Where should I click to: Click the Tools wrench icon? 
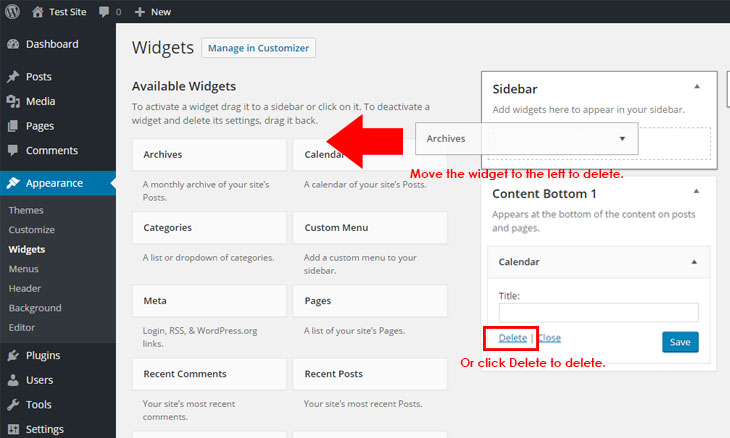coord(14,404)
